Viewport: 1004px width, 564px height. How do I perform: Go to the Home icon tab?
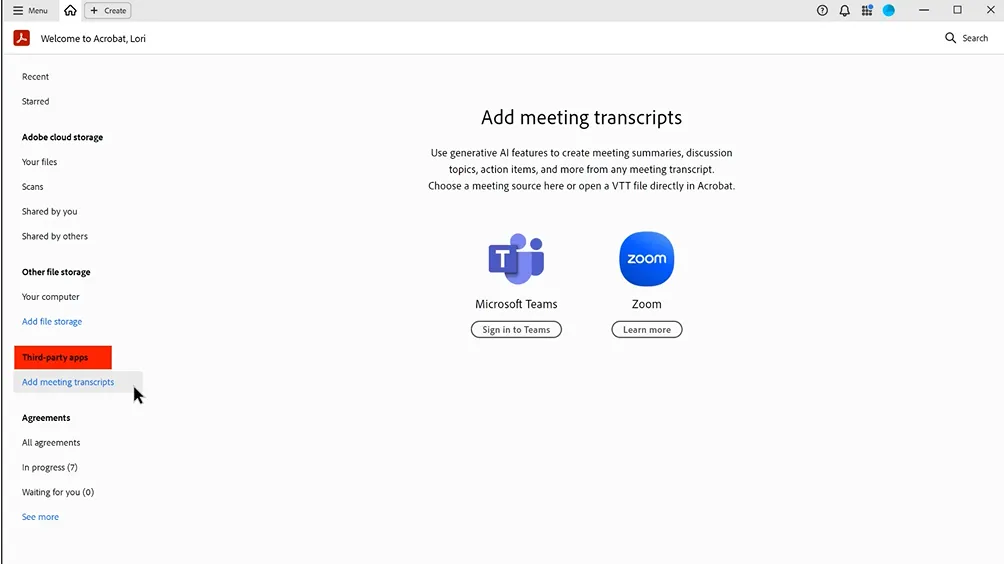click(x=70, y=10)
